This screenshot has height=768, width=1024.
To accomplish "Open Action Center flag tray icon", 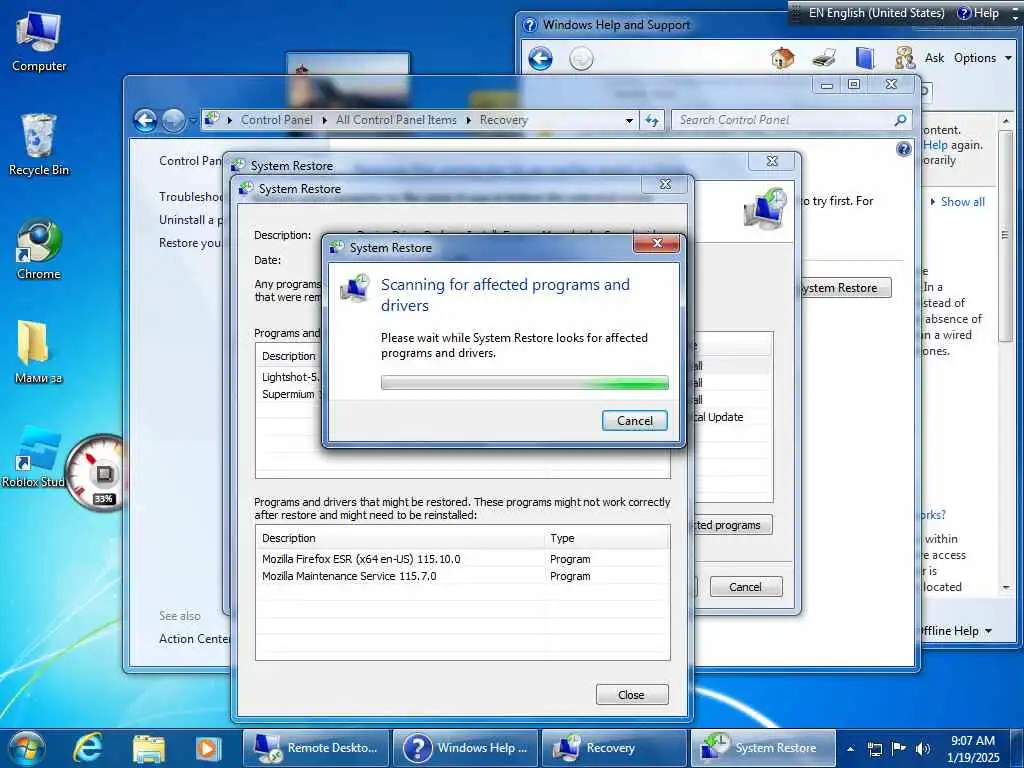I will click(x=899, y=748).
